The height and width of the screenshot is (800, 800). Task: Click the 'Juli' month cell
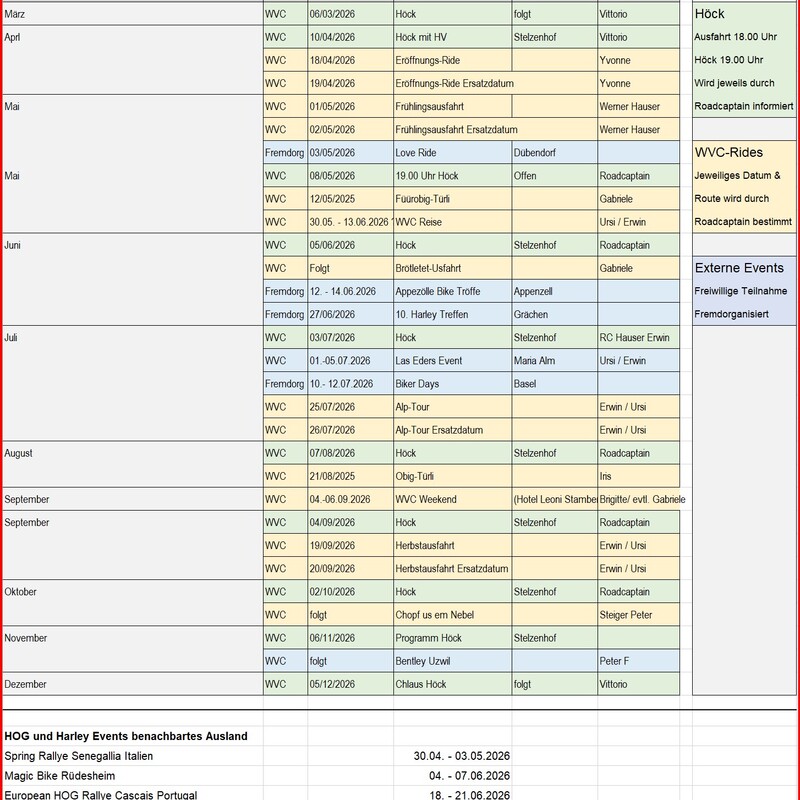click(x=133, y=384)
